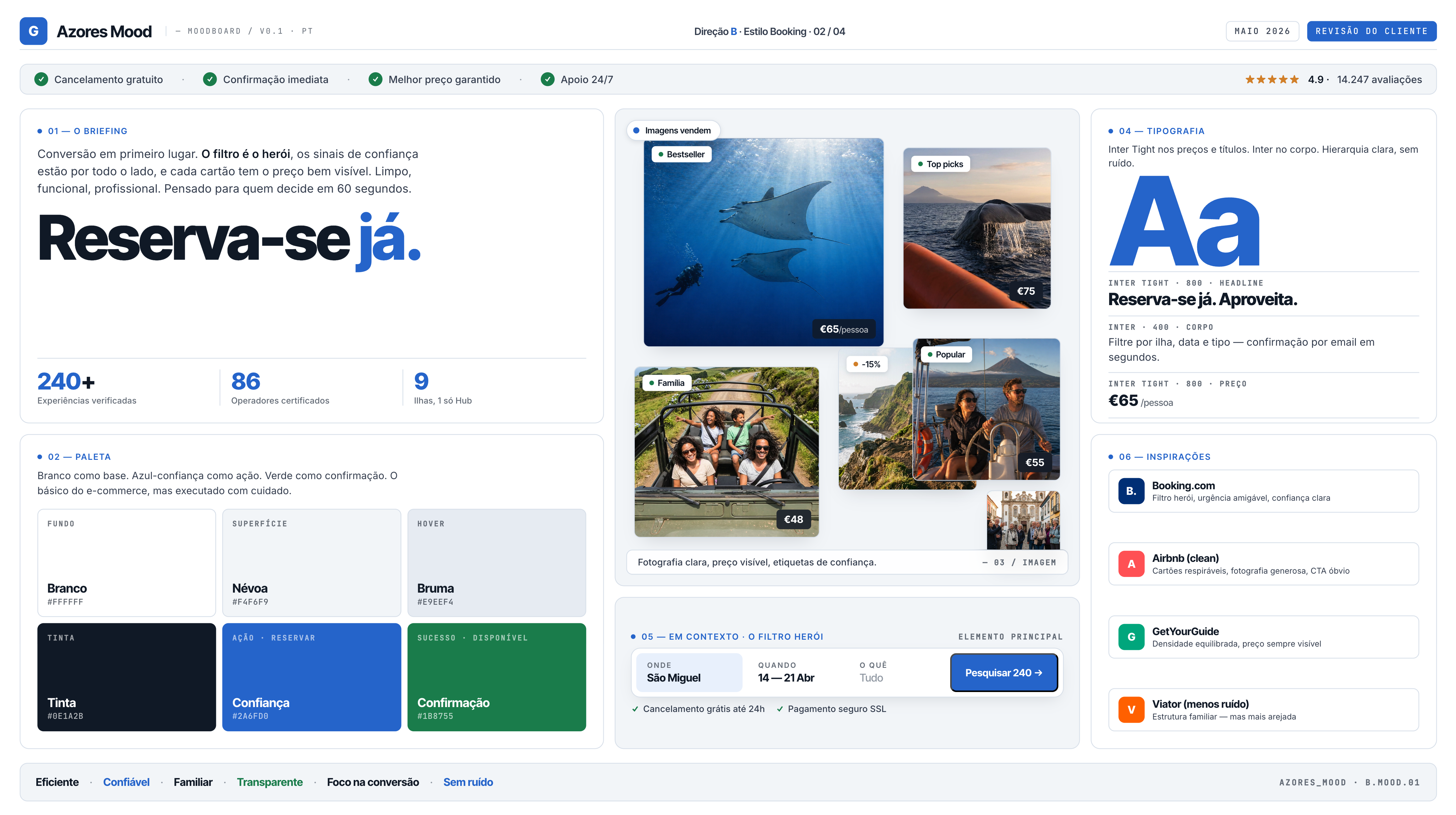Click the €55 price badge
The width and height of the screenshot is (1456, 815).
[1035, 462]
